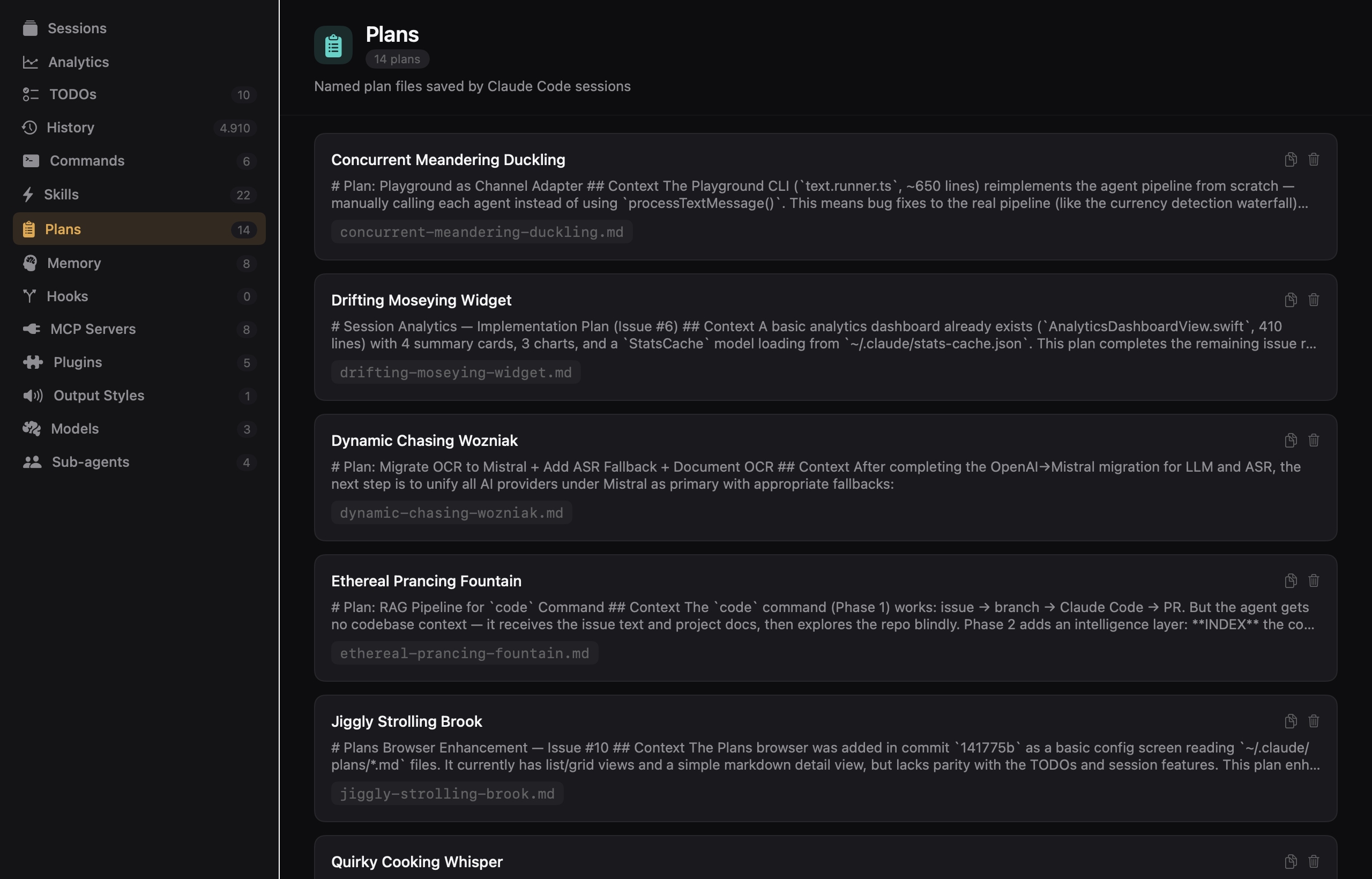
Task: Open the Sessions section
Action: pos(77,28)
